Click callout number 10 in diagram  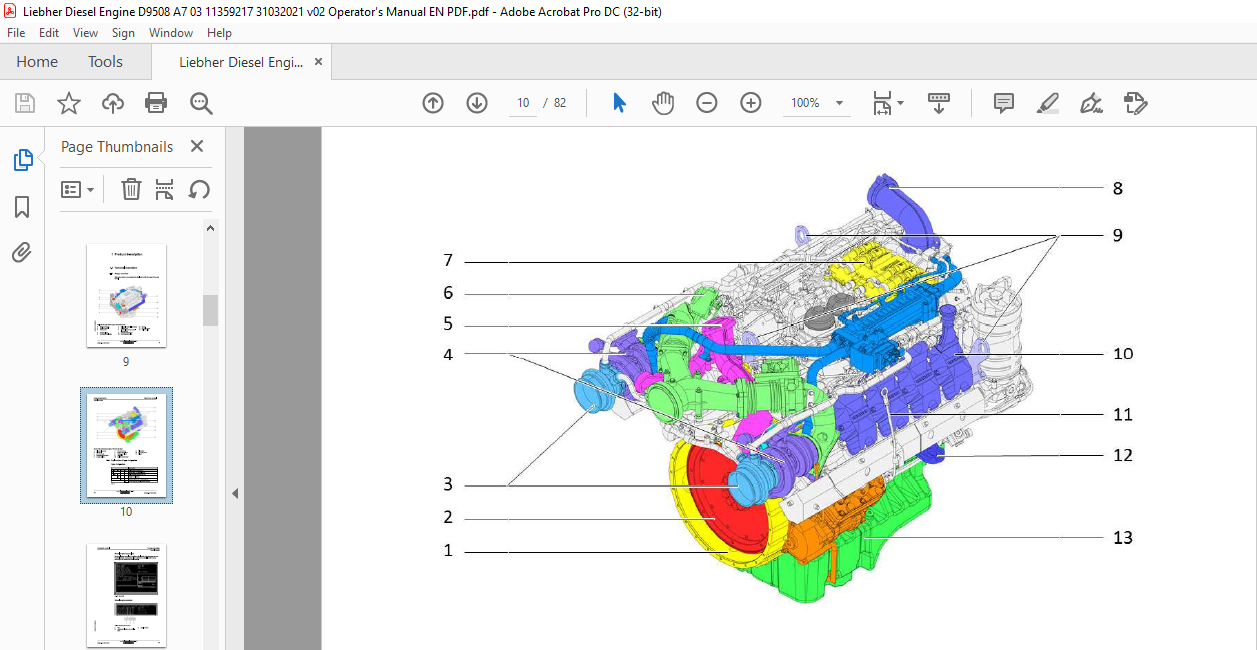1122,353
